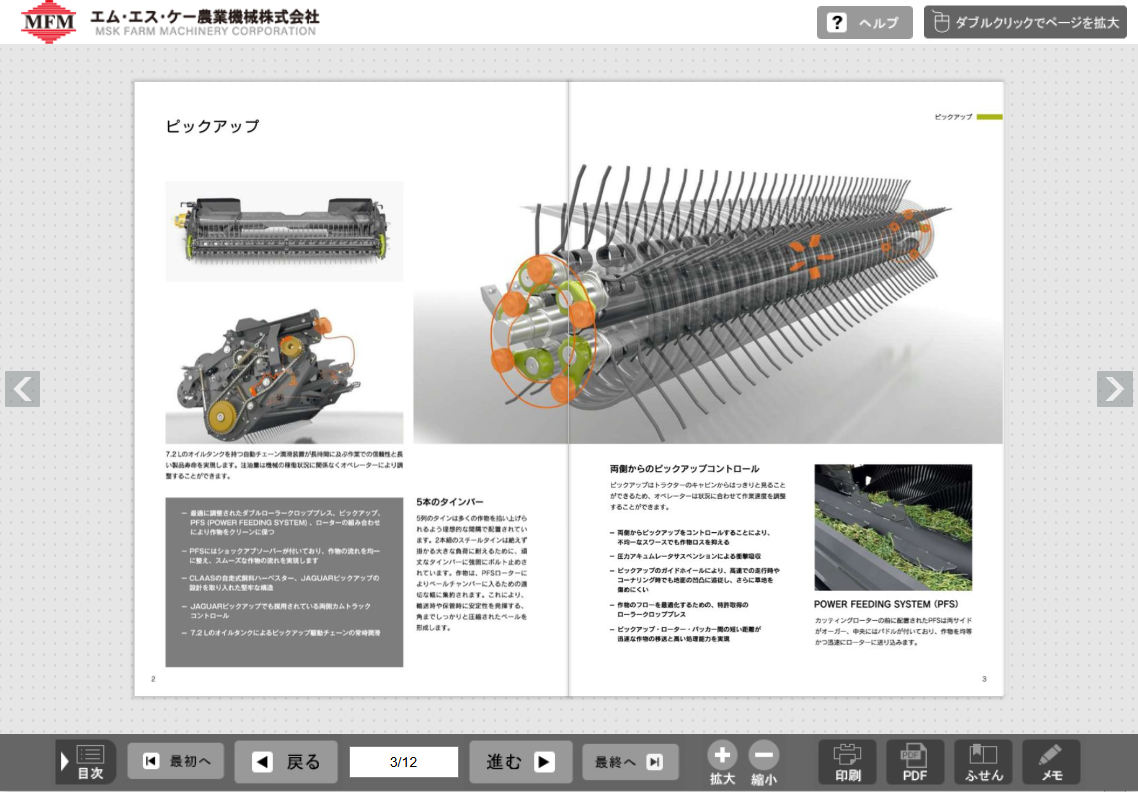Click the MSK FARM MACHINERY CORPORATION text
Screen dimensions: 1138x792
click(x=205, y=31)
